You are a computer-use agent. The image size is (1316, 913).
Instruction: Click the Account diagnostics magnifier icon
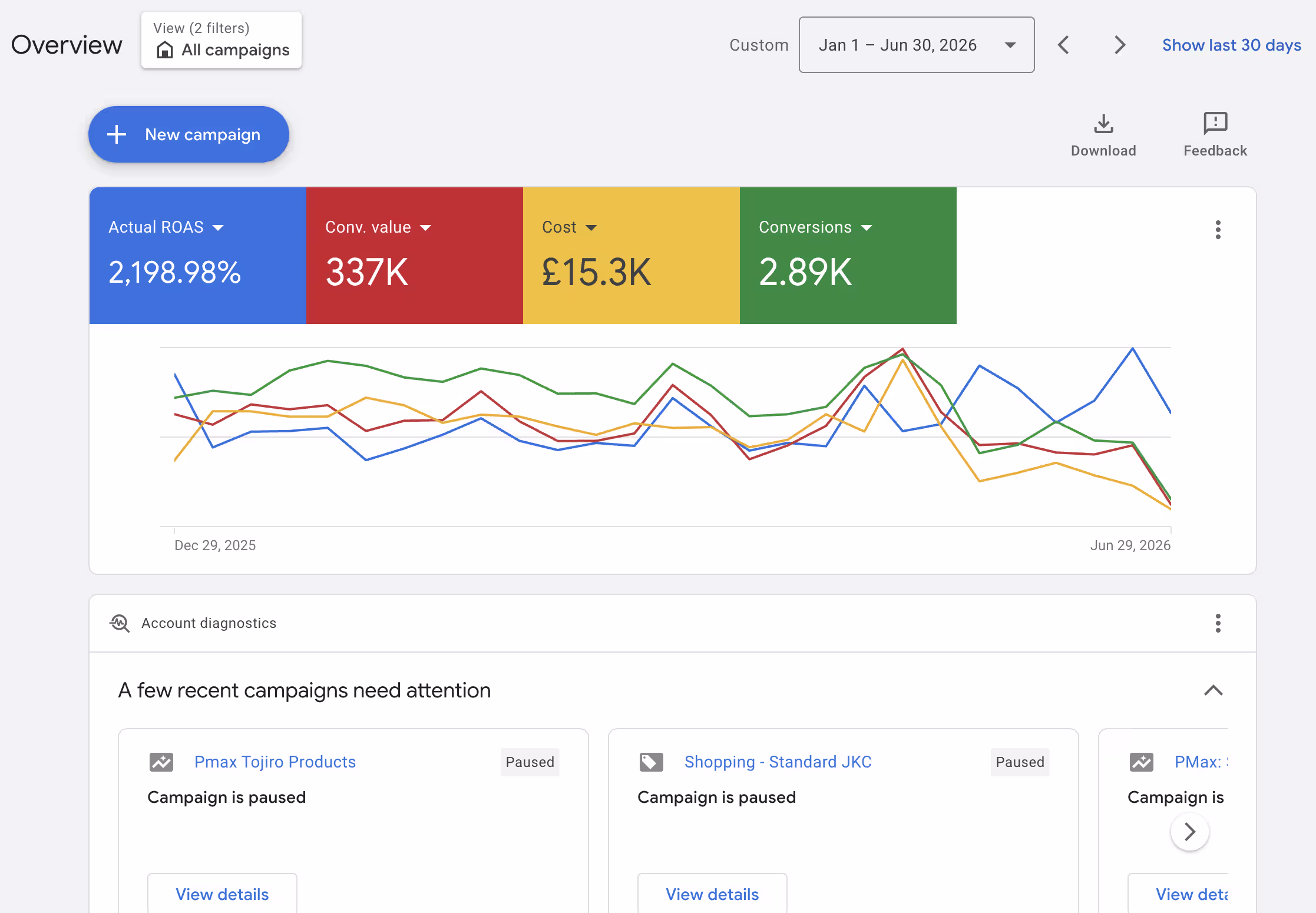120,623
